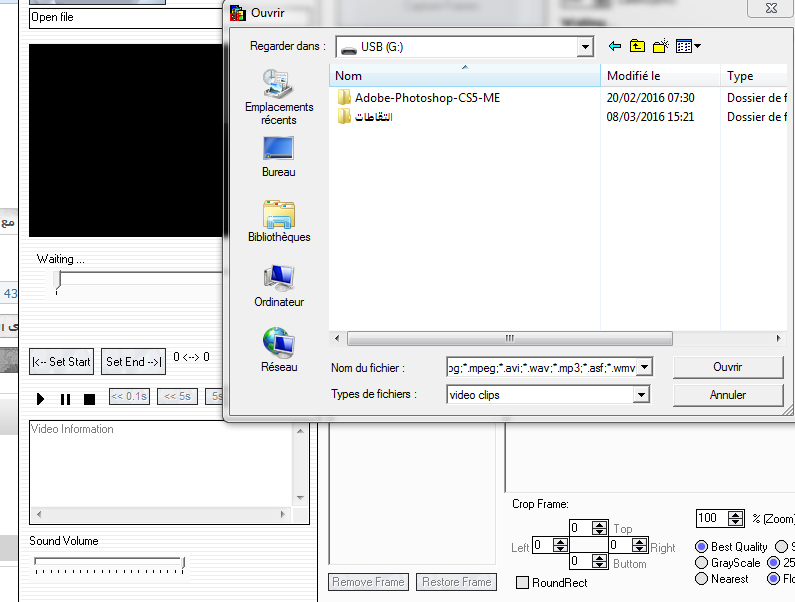Expand the Regarder dans drive dropdown

click(585, 47)
